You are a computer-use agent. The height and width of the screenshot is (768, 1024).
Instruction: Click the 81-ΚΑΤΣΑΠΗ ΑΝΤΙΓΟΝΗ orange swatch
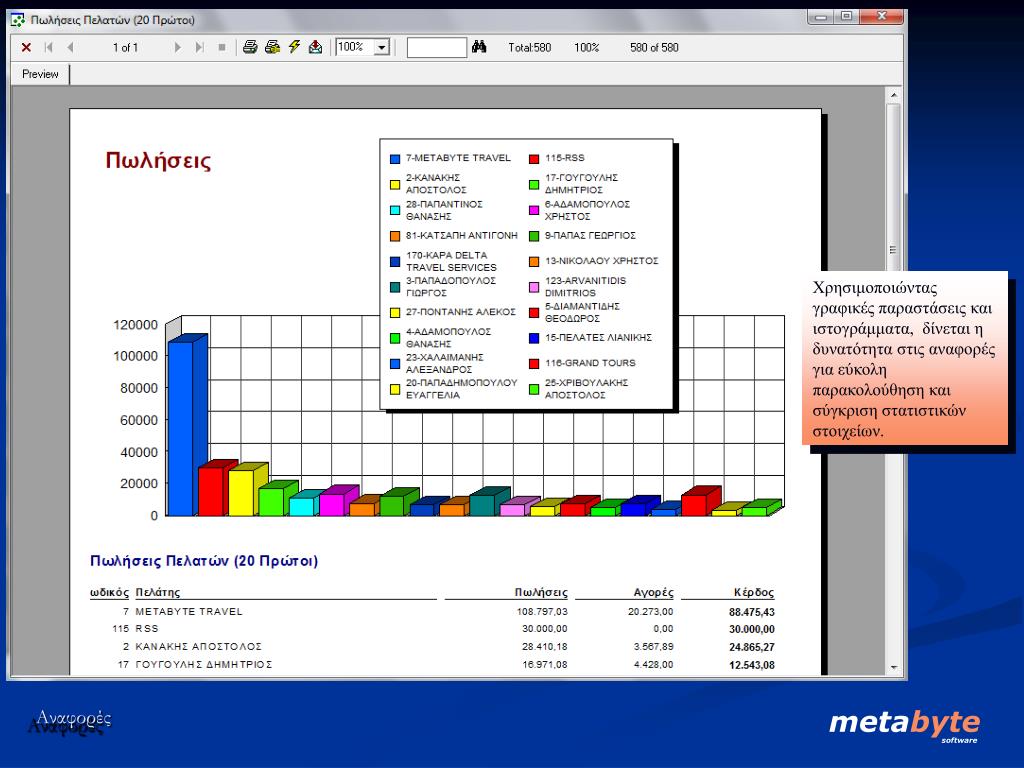[394, 236]
